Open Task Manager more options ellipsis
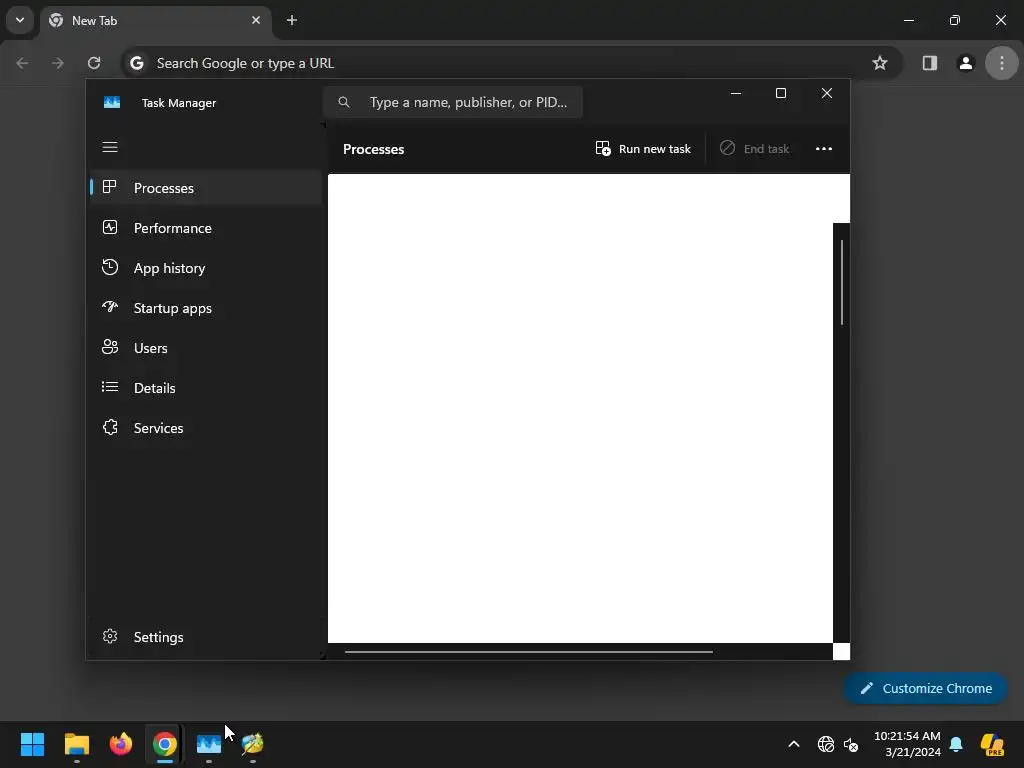Viewport: 1024px width, 768px height. click(824, 149)
